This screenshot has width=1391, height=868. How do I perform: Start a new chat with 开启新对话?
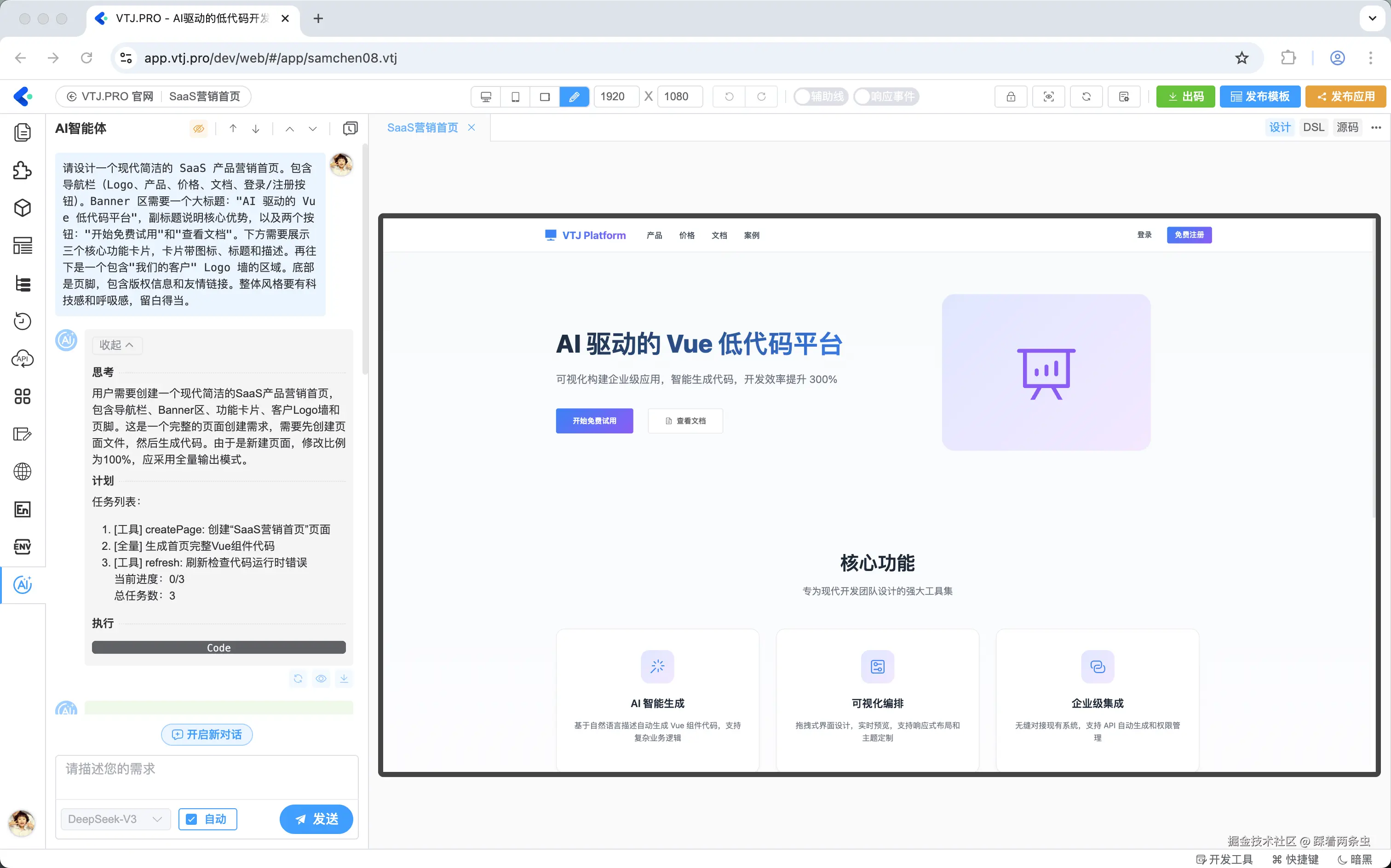pos(207,734)
